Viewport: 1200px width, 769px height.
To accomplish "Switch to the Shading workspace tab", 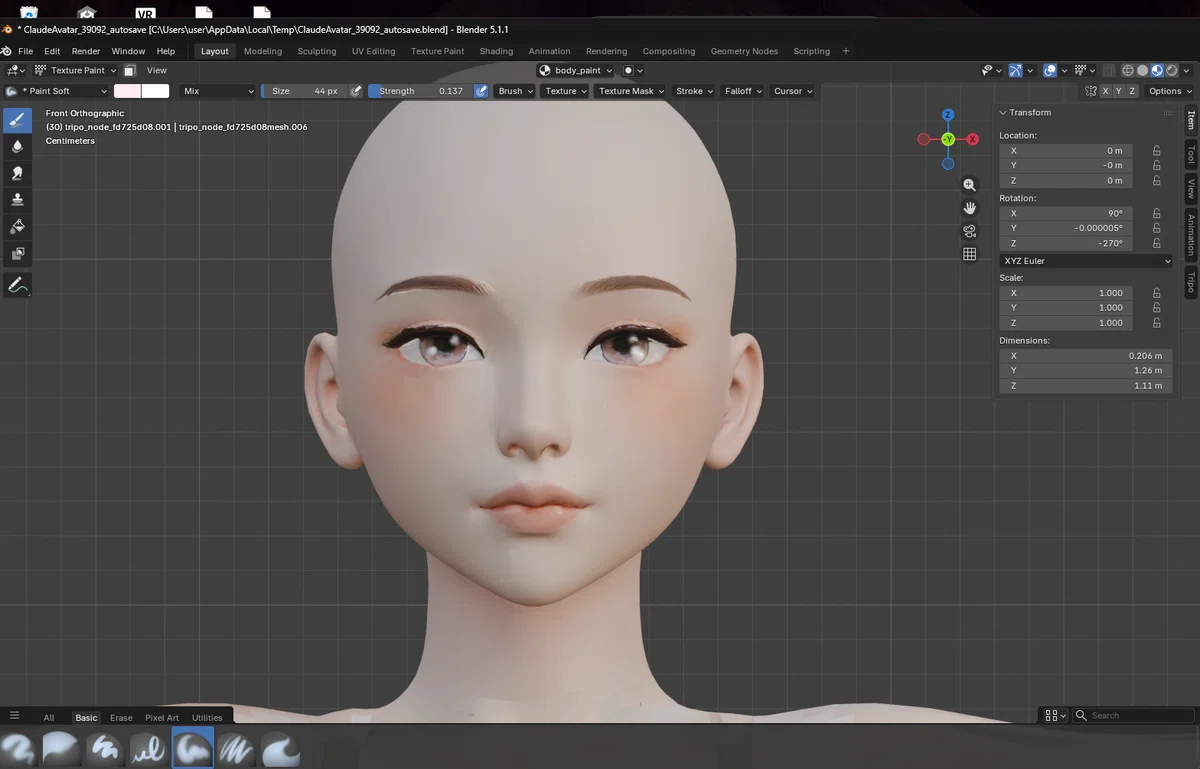I will click(x=496, y=51).
